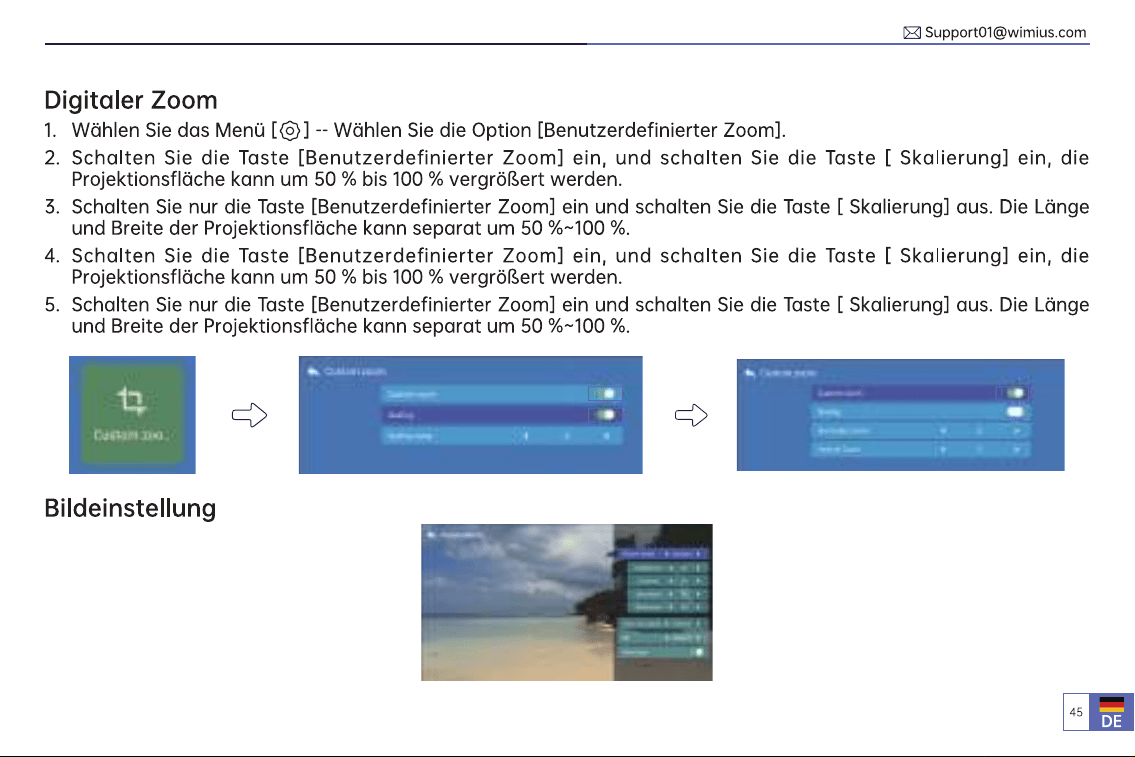Viewport: 1135px width, 757px height.
Task: Select the Scaling row in the middle menu
Action: [501, 415]
